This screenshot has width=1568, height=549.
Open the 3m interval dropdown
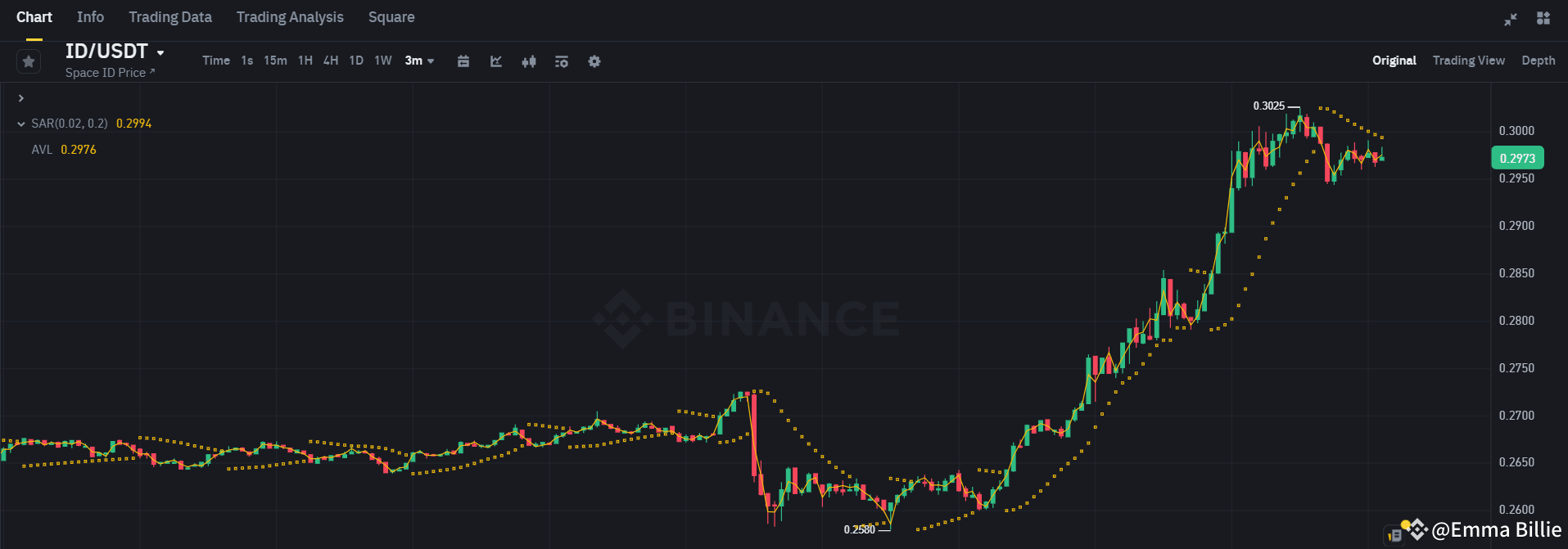point(419,61)
